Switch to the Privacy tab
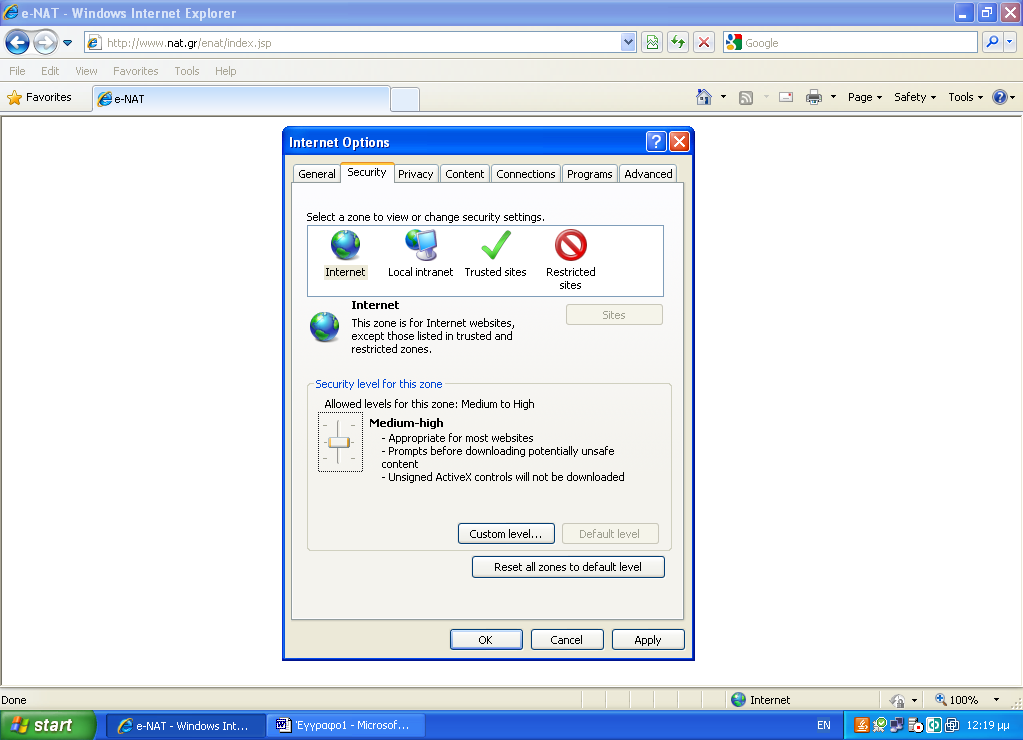 pyautogui.click(x=416, y=174)
